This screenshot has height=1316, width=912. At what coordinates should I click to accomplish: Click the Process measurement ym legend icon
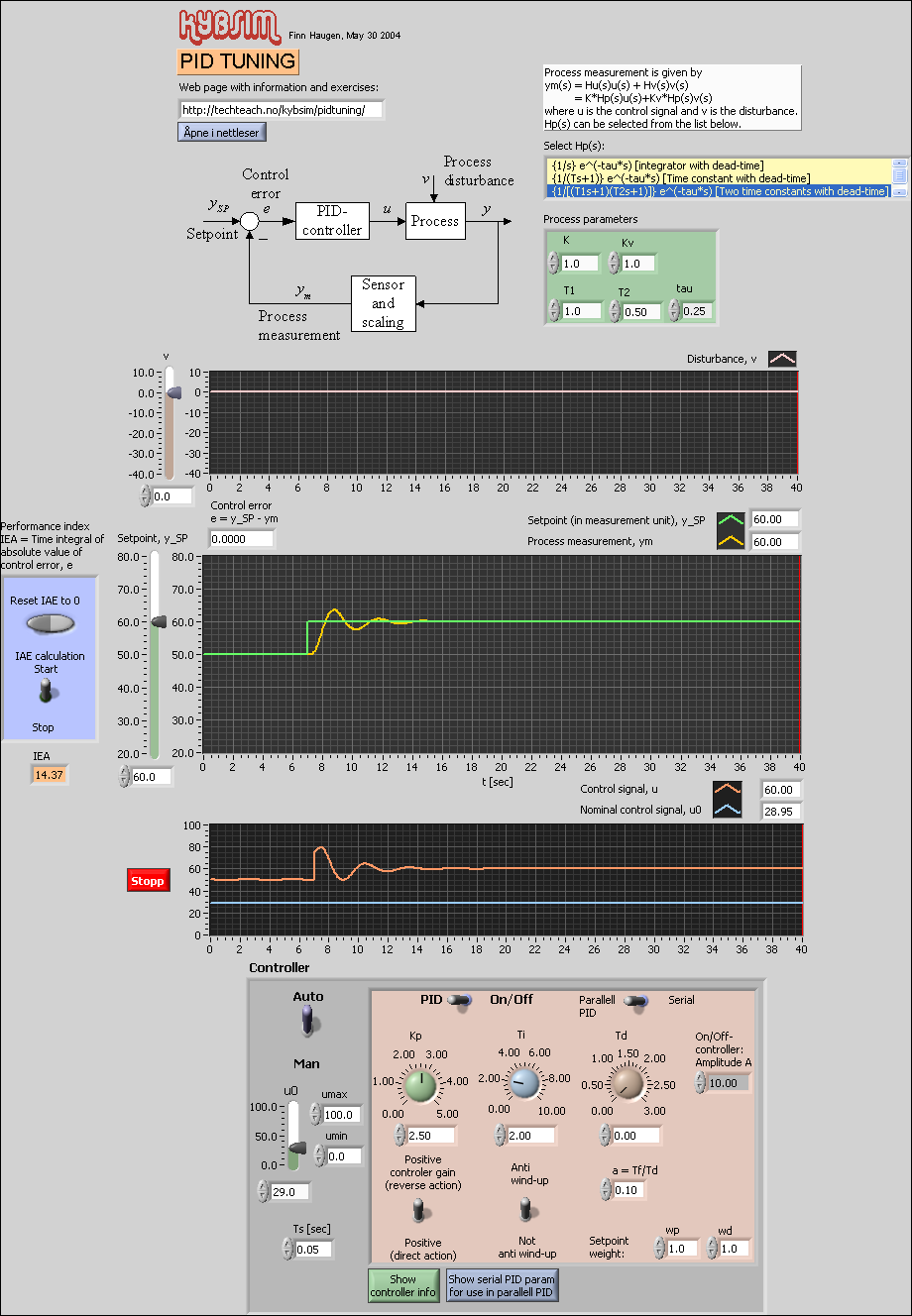(x=730, y=542)
